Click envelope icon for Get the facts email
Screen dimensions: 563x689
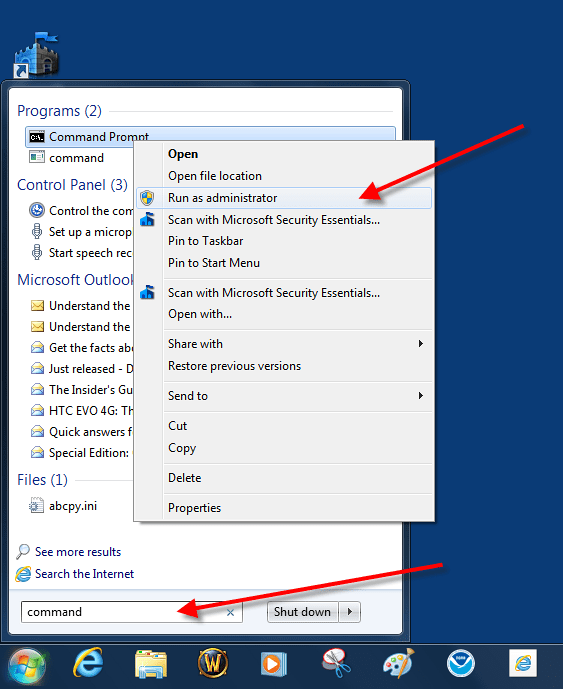coord(37,348)
